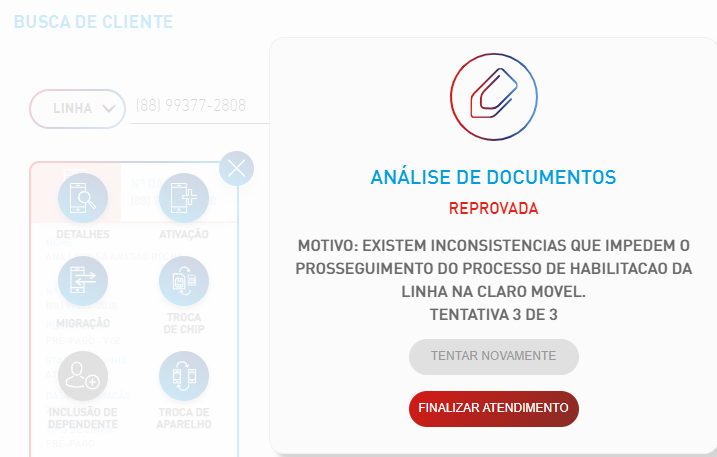
Task: Click the Tentar Novamente button
Action: click(x=494, y=357)
